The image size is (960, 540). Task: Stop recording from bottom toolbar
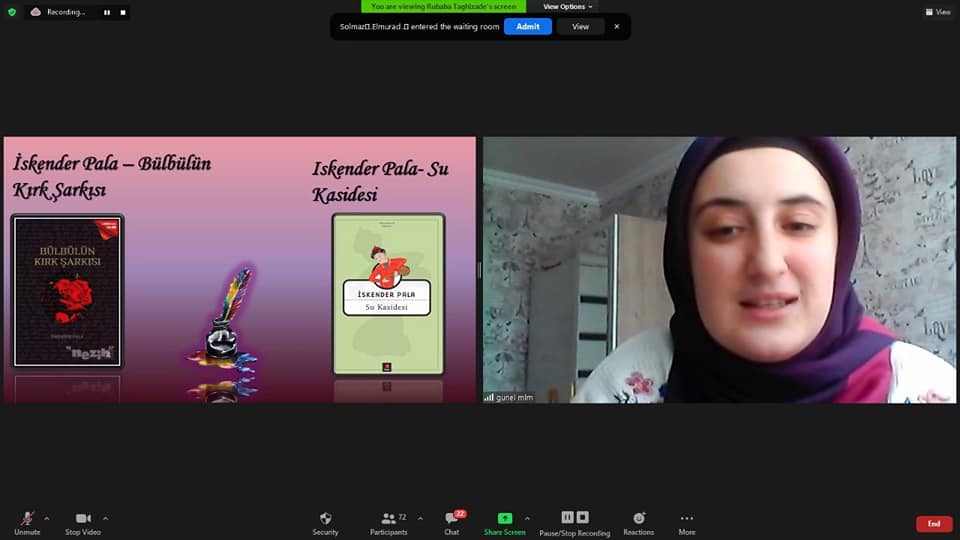pyautogui.click(x=583, y=517)
